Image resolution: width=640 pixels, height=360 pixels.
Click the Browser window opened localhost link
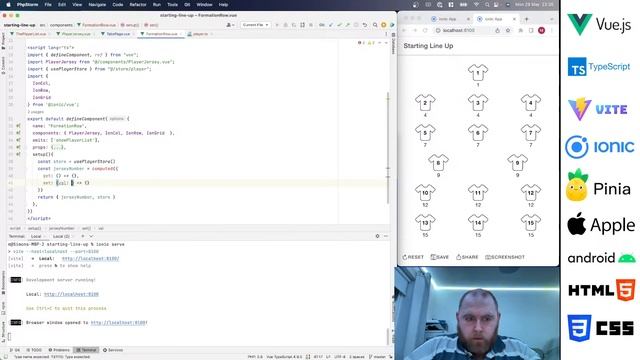click(x=119, y=322)
